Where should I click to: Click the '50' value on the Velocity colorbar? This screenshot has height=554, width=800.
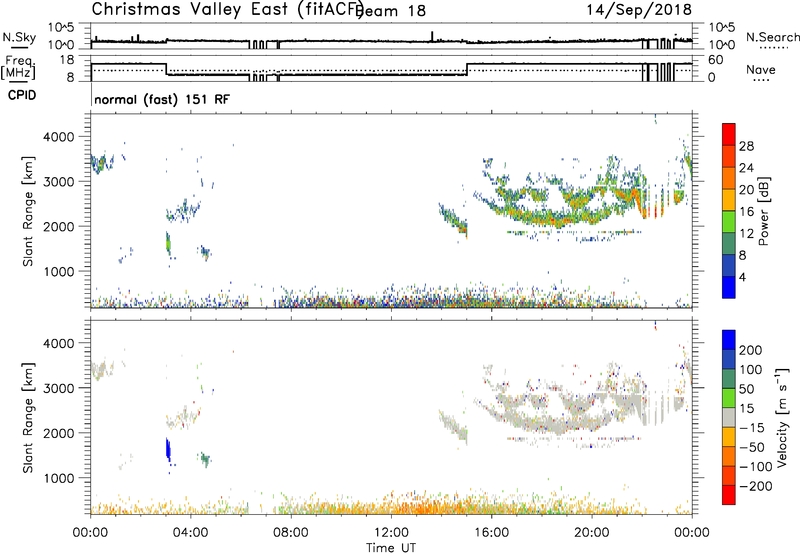(746, 389)
